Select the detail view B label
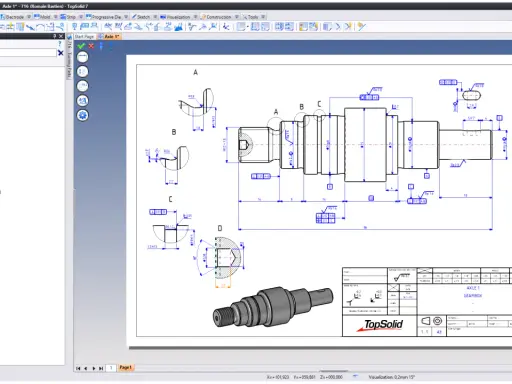The image size is (512, 384). (174, 132)
